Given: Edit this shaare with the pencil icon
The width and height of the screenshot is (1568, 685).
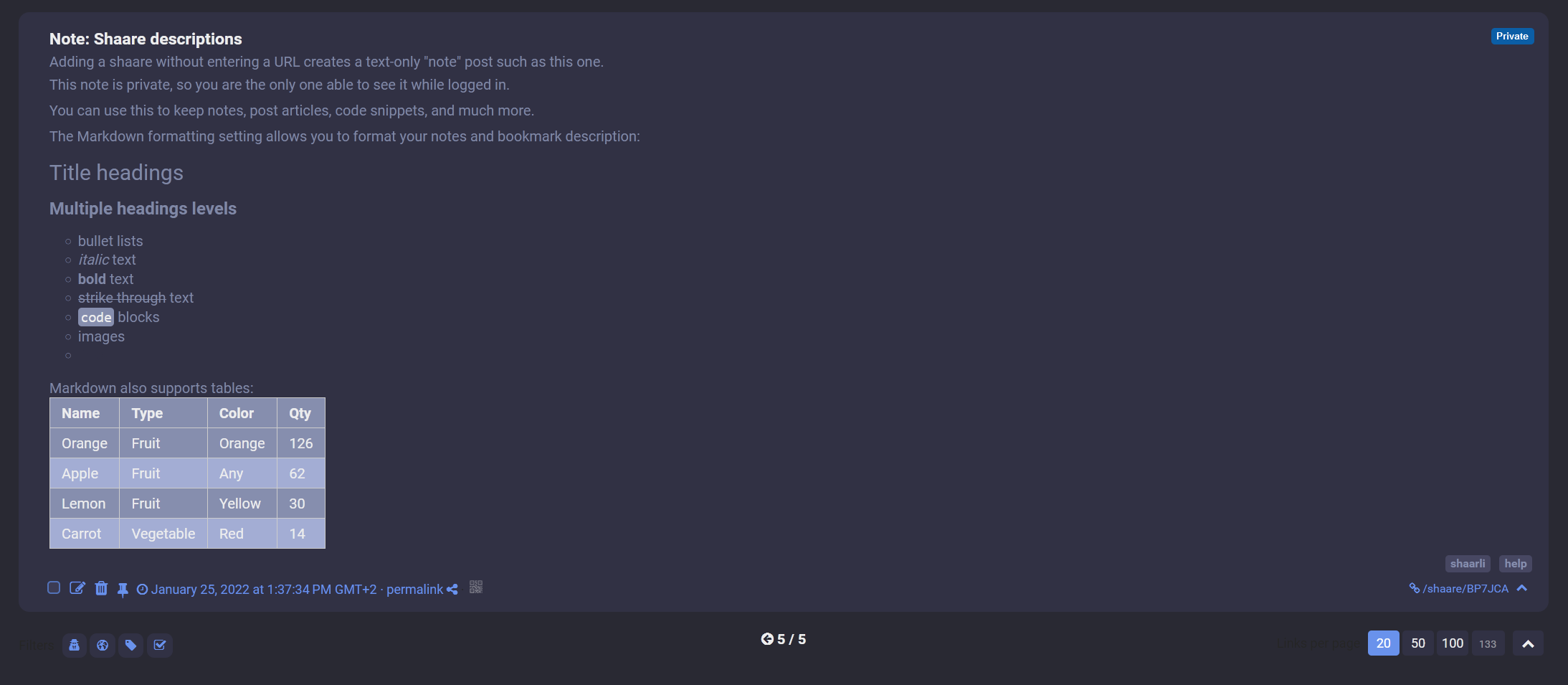Looking at the screenshot, I should [x=77, y=588].
